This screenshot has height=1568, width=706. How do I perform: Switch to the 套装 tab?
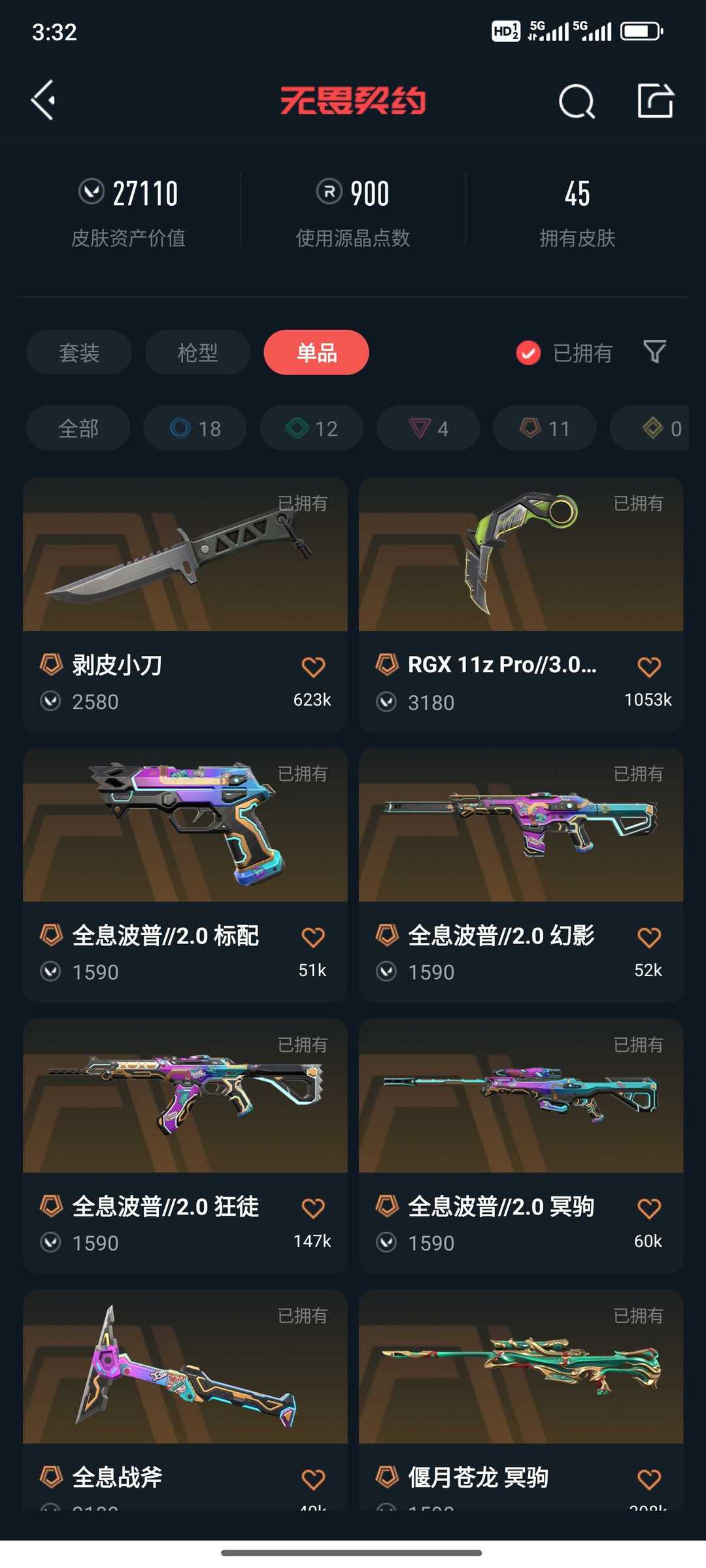tap(79, 353)
